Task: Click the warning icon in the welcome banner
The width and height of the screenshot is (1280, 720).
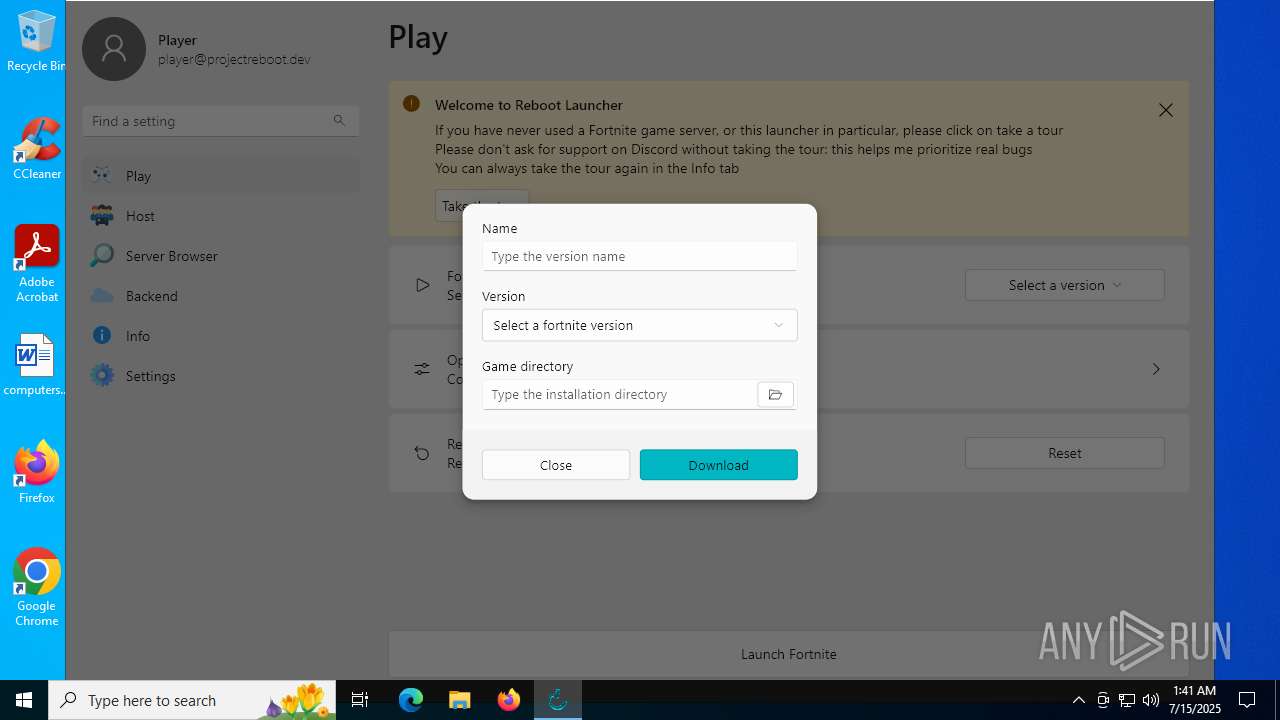Action: 411,104
